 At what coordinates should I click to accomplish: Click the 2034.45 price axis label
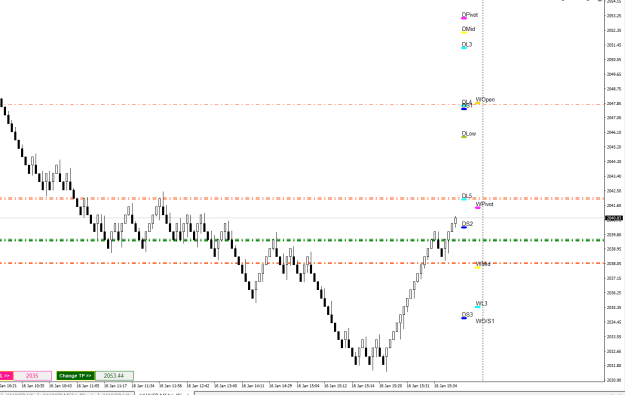(x=614, y=322)
